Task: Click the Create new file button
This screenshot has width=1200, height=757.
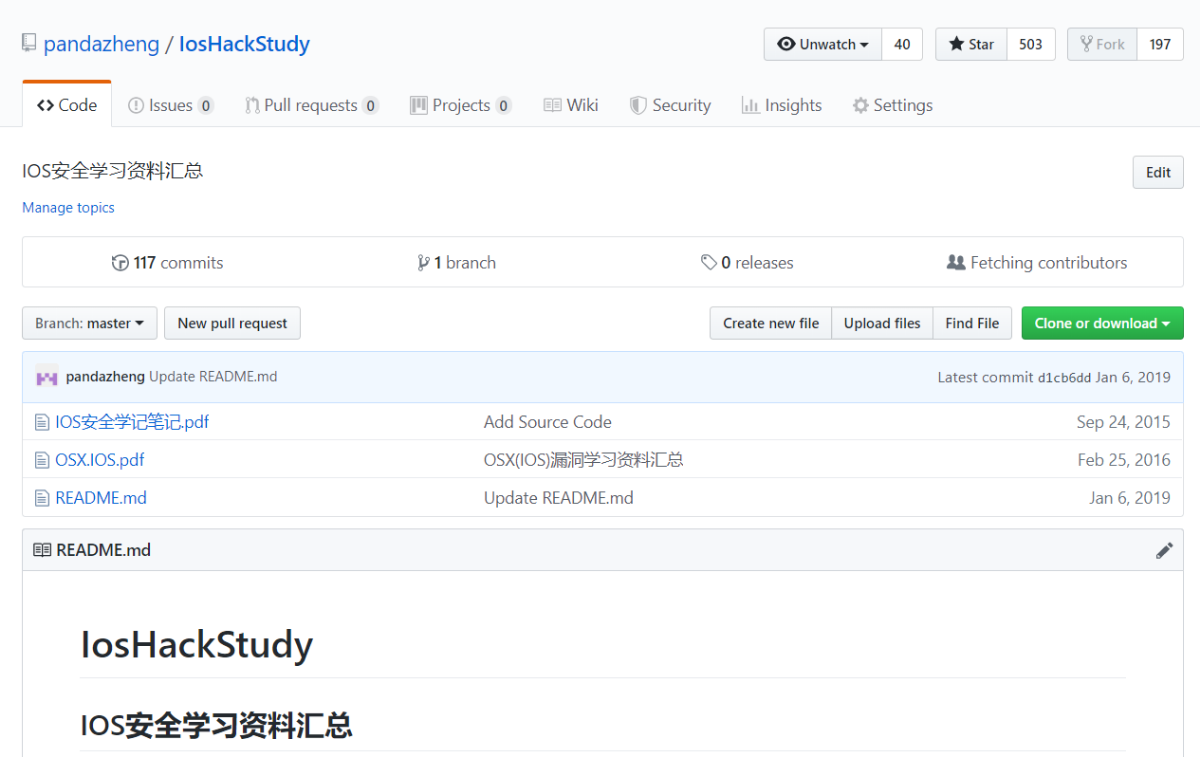Action: coord(771,323)
